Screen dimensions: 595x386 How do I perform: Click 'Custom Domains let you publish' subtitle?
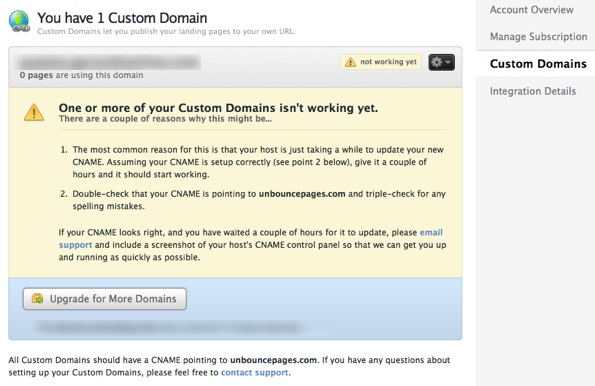(166, 31)
